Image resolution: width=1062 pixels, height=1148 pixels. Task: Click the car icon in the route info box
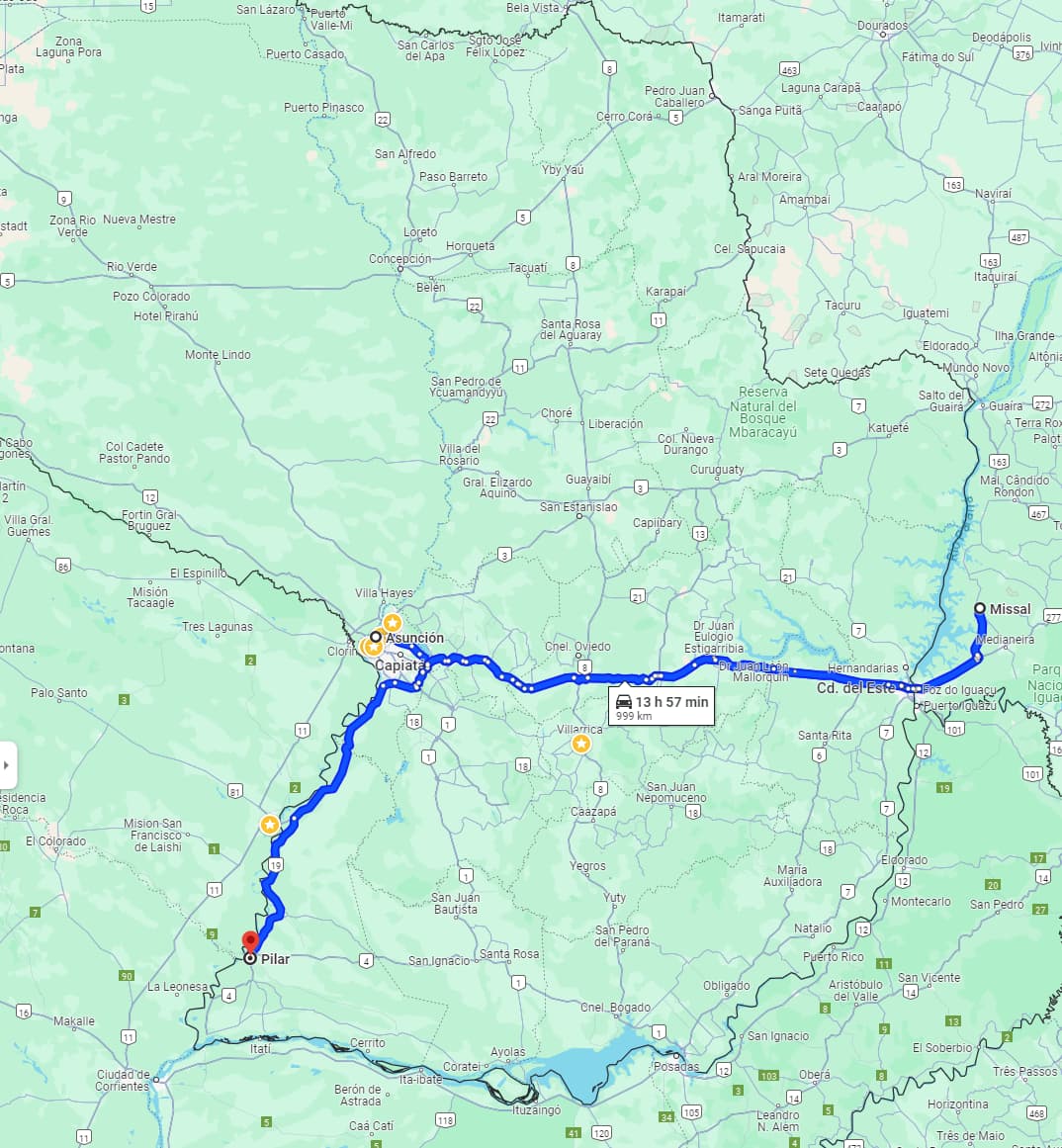coord(624,701)
